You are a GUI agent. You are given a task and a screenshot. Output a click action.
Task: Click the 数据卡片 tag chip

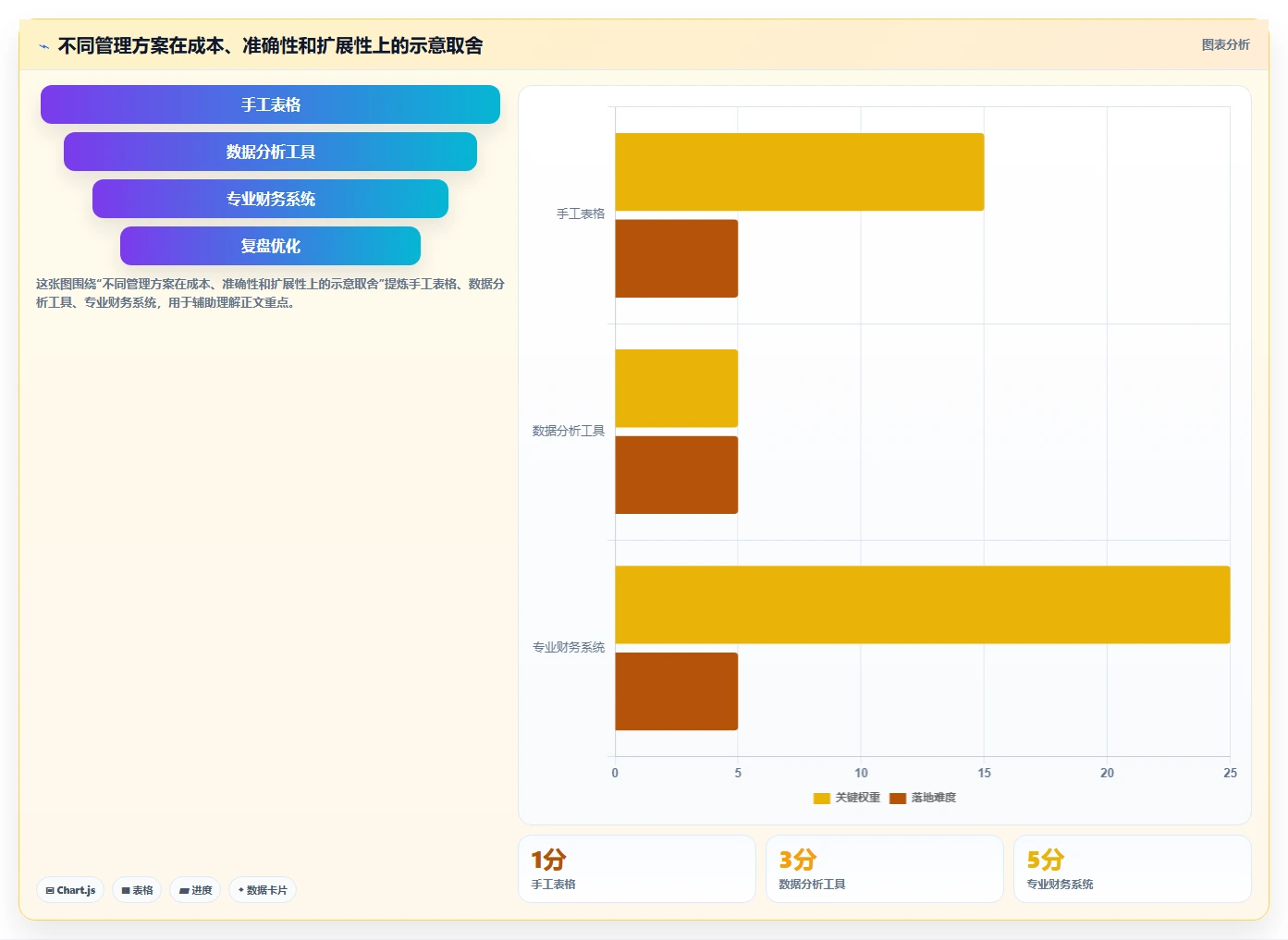pos(263,890)
